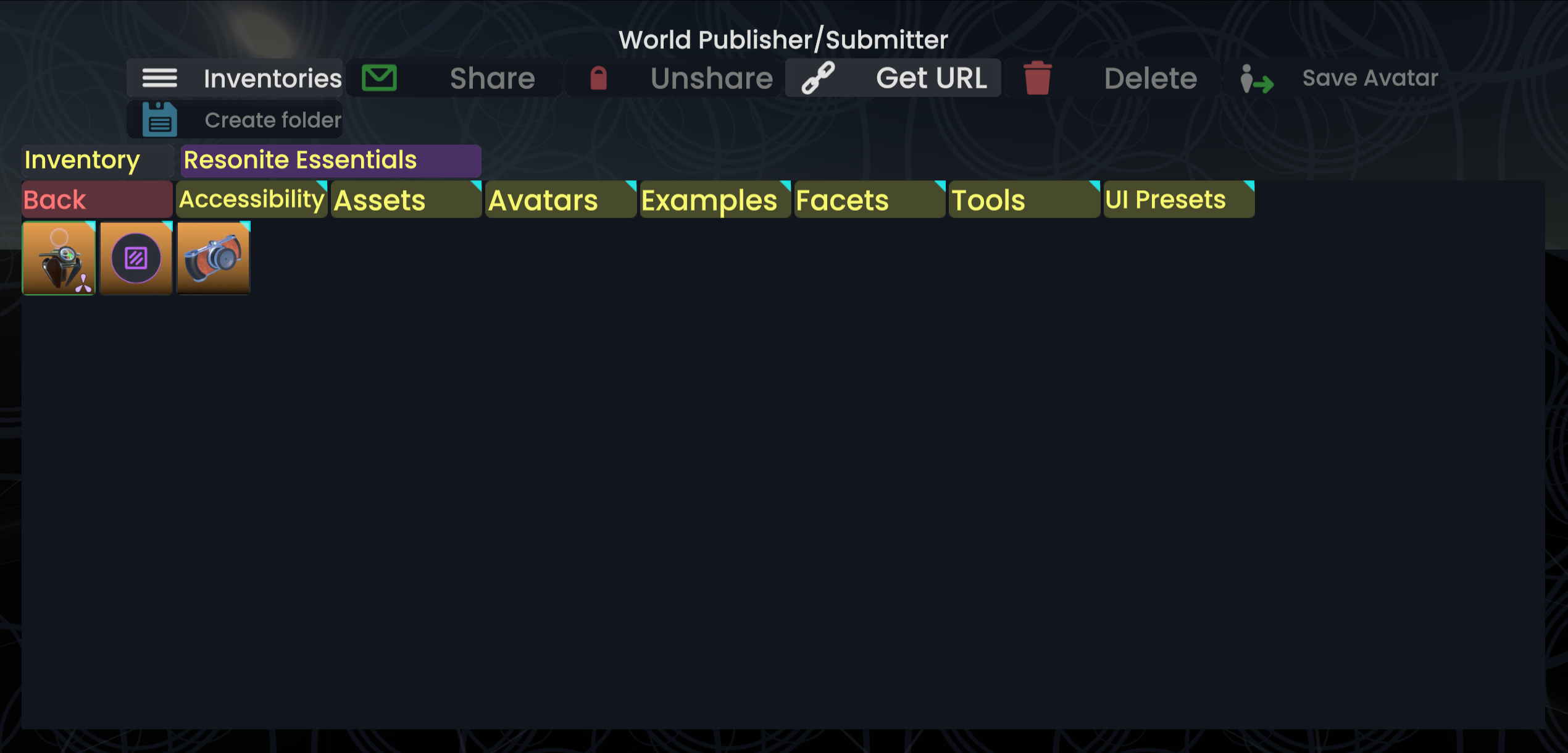Open the Assets folder

pos(406,200)
